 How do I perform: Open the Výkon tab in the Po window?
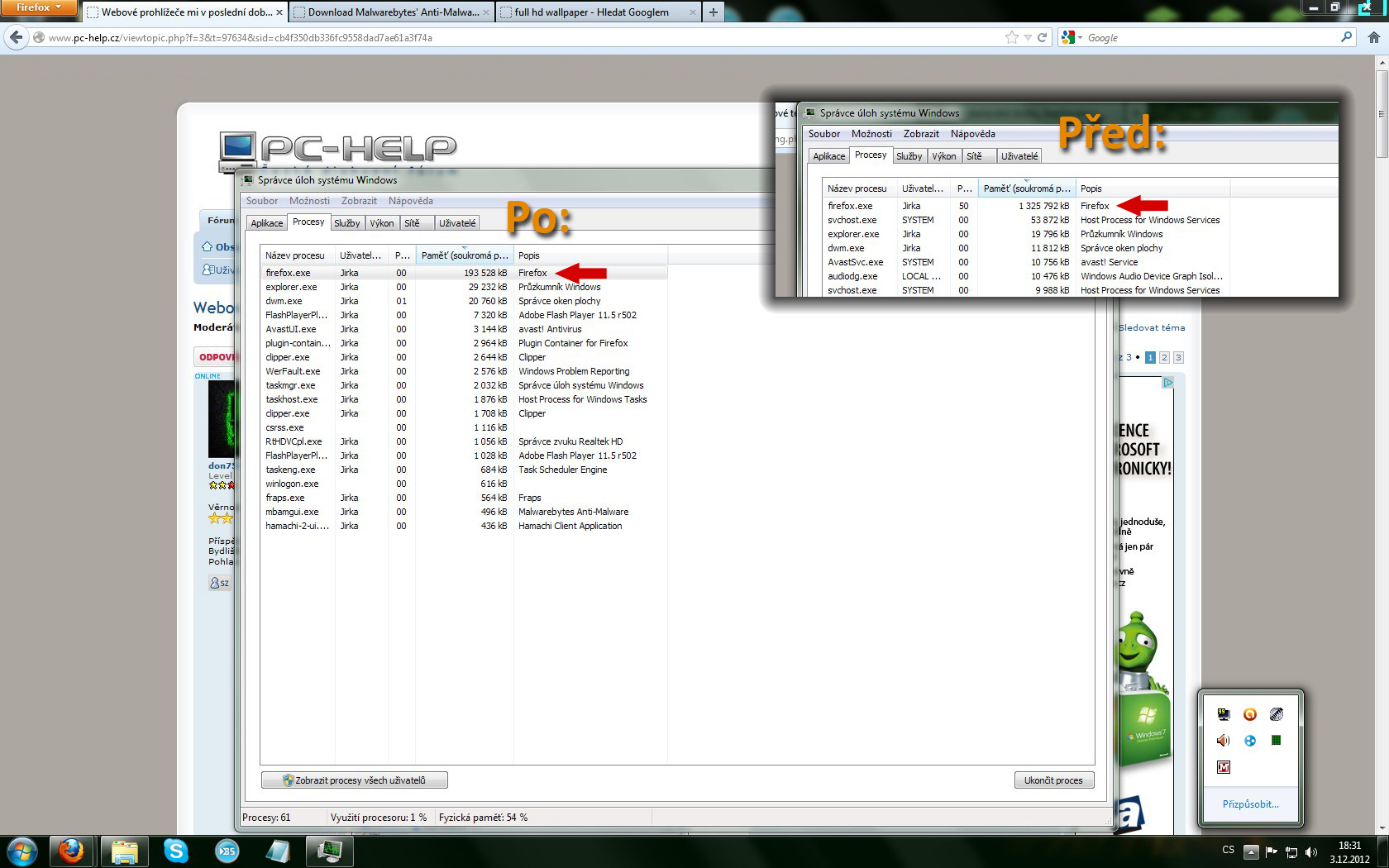382,223
